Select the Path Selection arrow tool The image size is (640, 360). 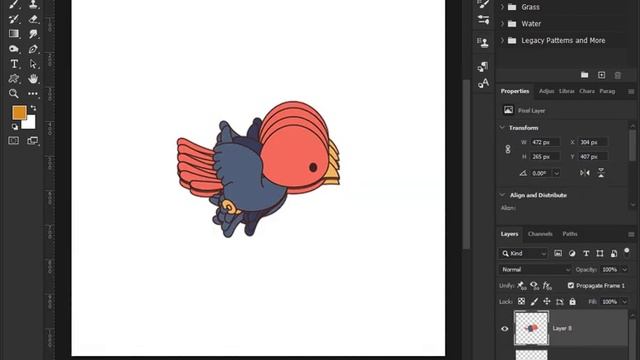click(x=33, y=64)
